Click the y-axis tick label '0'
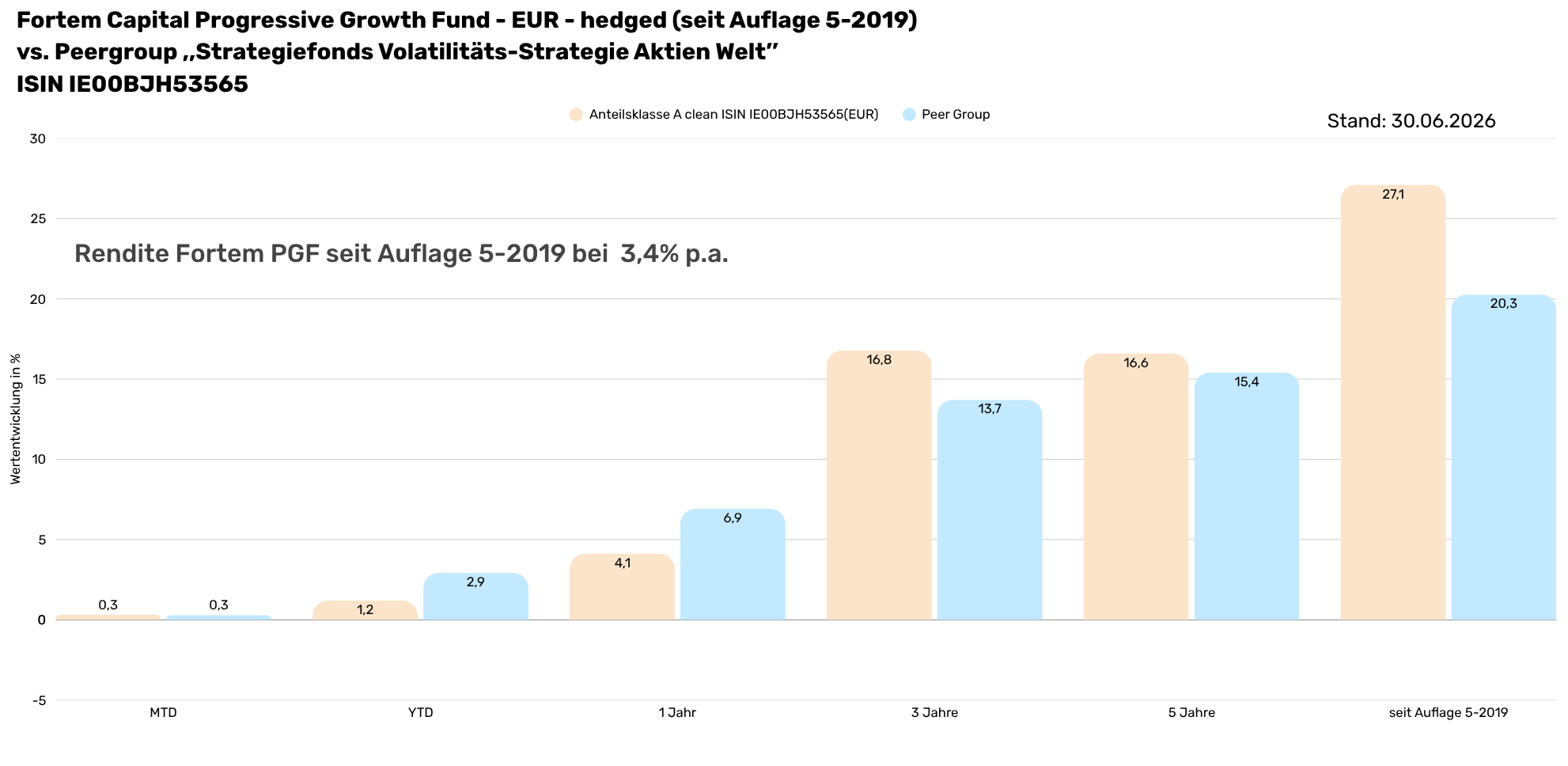 click(42, 620)
